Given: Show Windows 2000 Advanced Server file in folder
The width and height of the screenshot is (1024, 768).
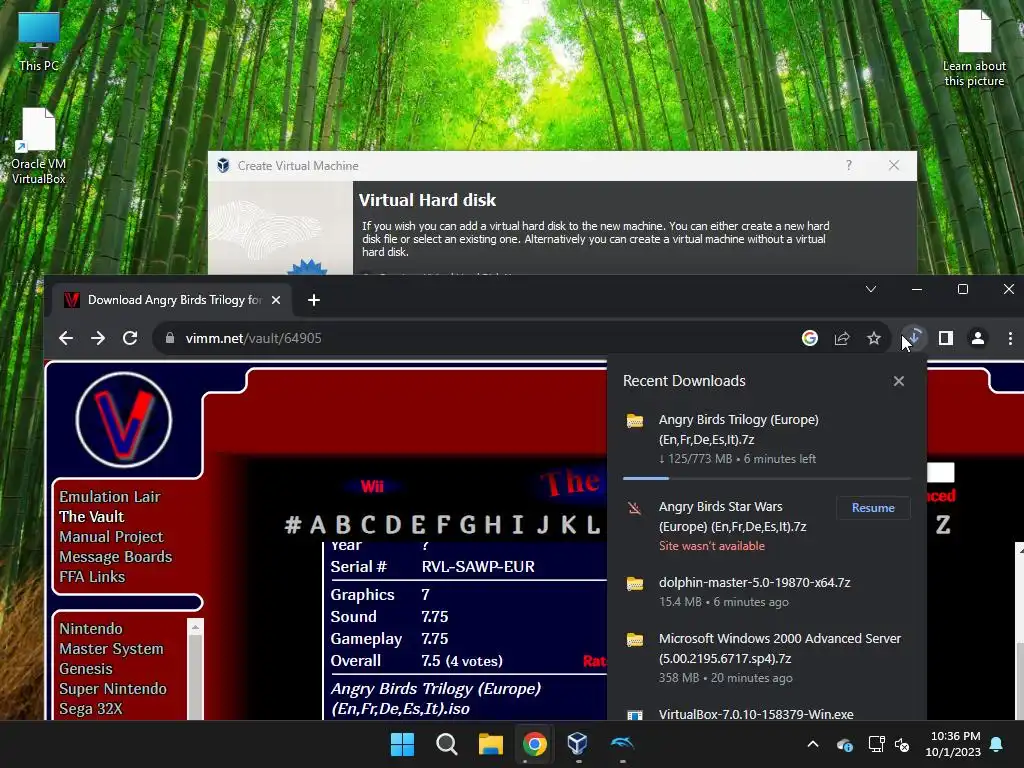Looking at the screenshot, I should [635, 639].
